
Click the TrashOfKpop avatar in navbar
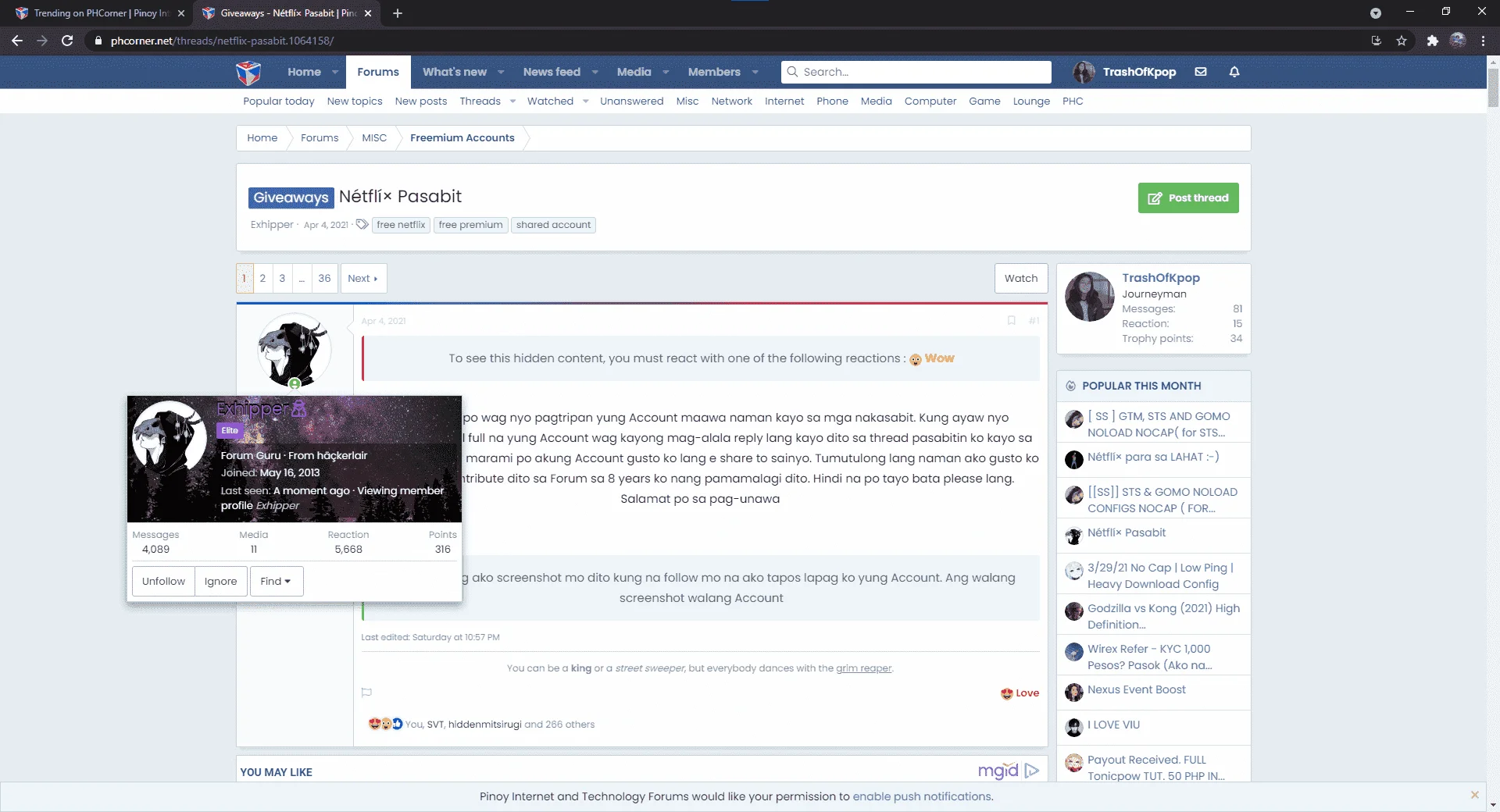point(1084,72)
